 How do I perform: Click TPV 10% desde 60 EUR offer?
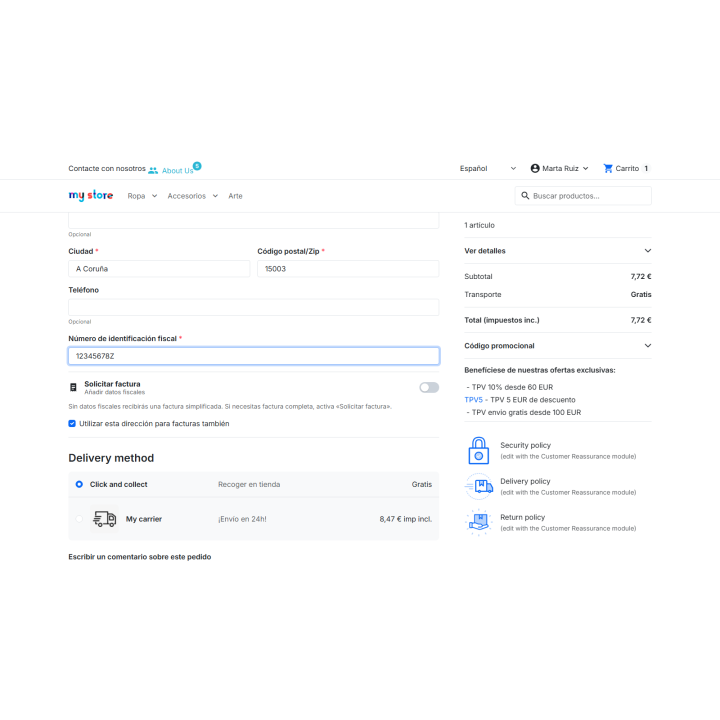click(x=512, y=387)
